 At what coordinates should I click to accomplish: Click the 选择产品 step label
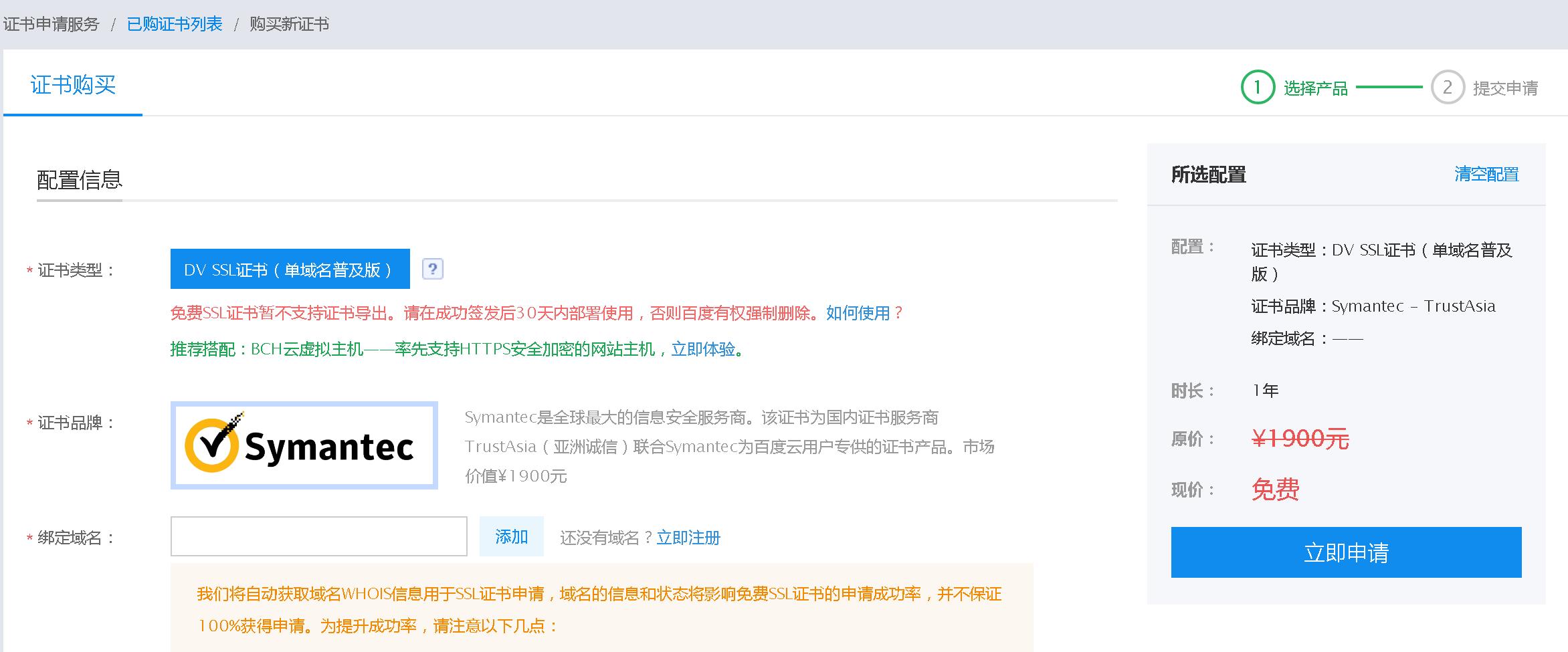point(1316,88)
